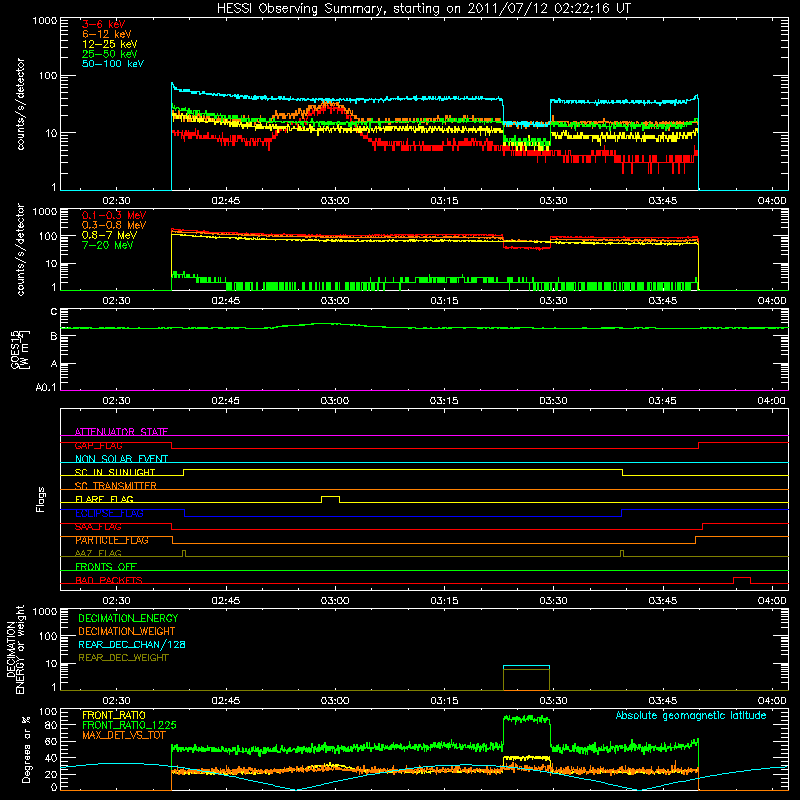Select the SC_IN_SUNLIGHT flag label
This screenshot has height=800, width=800.
click(x=115, y=472)
